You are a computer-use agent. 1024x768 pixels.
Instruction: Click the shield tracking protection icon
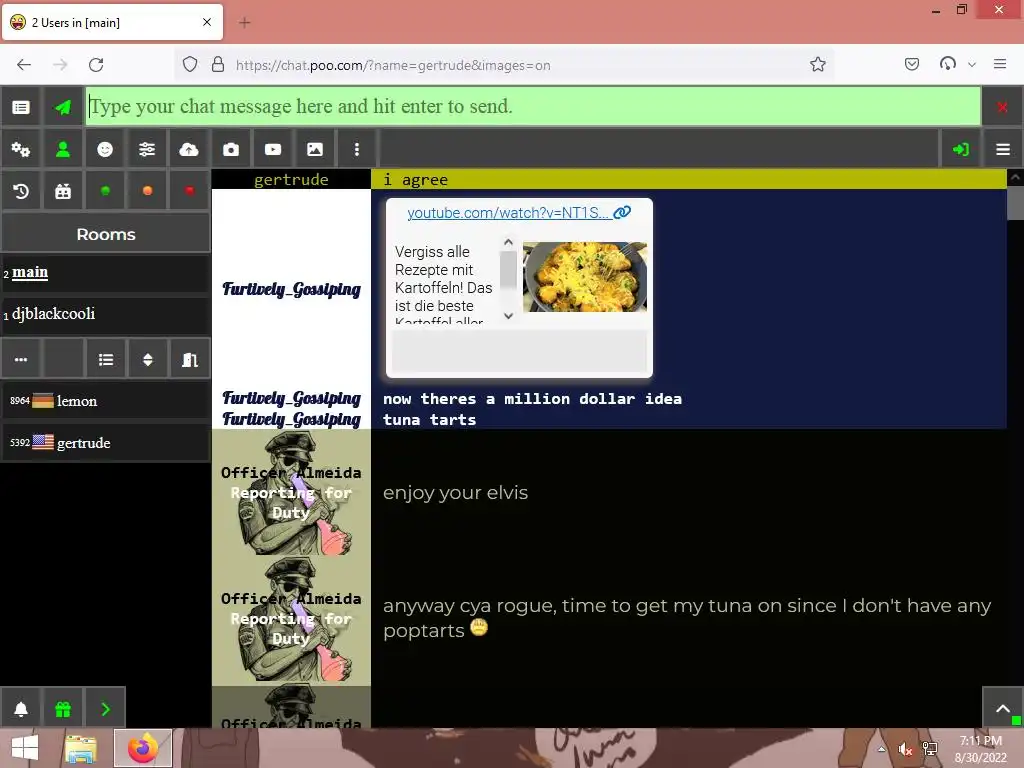coord(190,65)
